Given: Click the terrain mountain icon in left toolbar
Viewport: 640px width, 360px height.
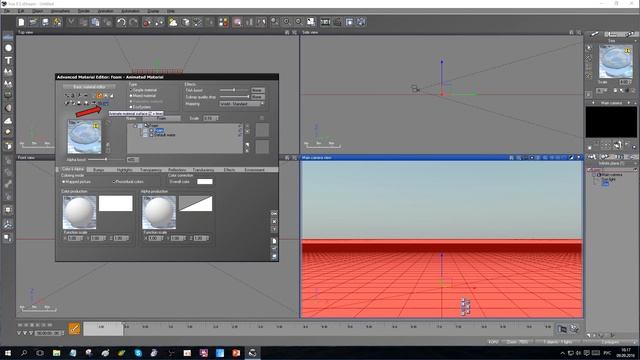Looking at the screenshot, I should (8, 72).
